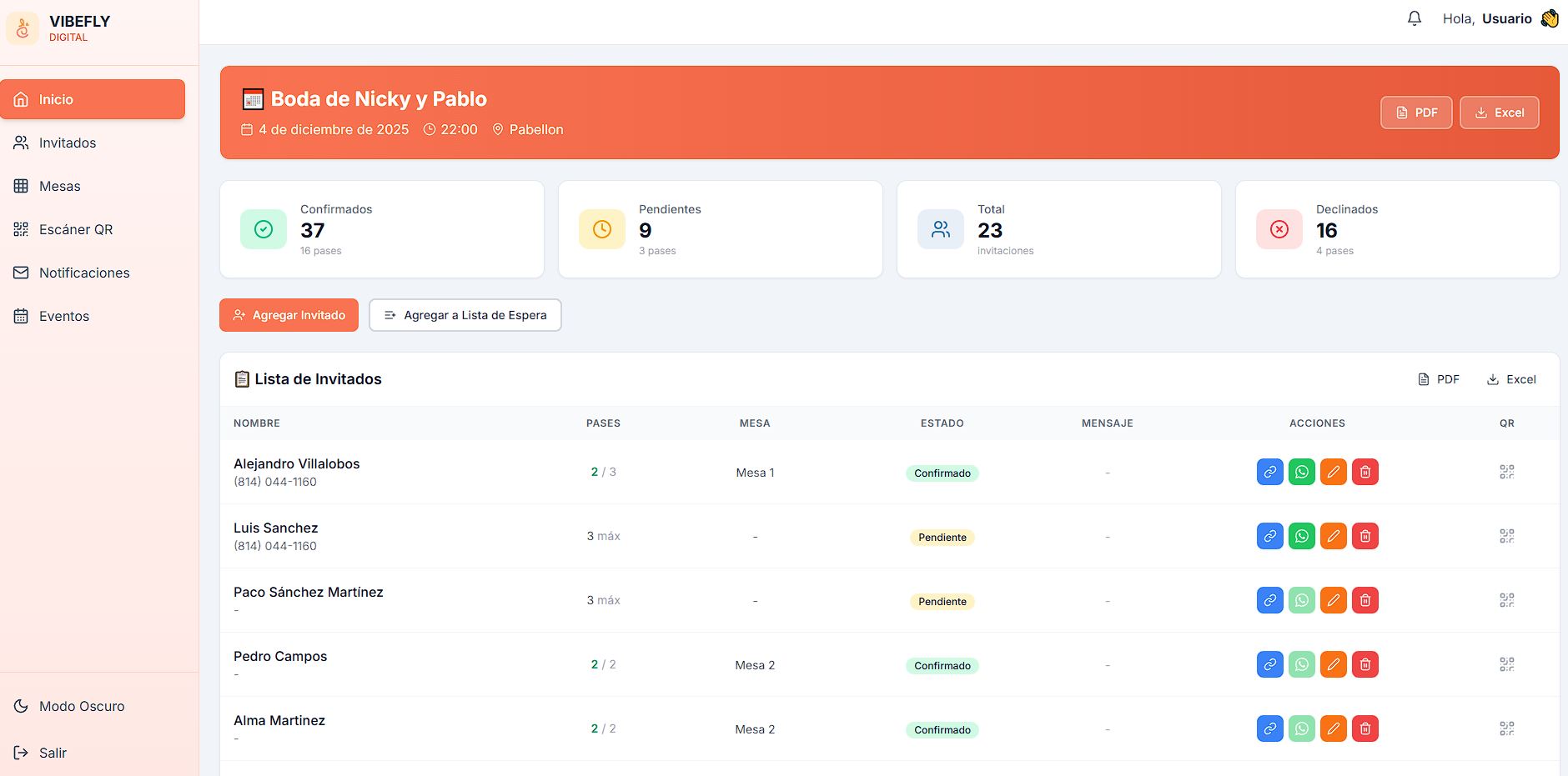
Task: Click the Pendiente status badge for Luis Sanchez
Action: coord(942,537)
